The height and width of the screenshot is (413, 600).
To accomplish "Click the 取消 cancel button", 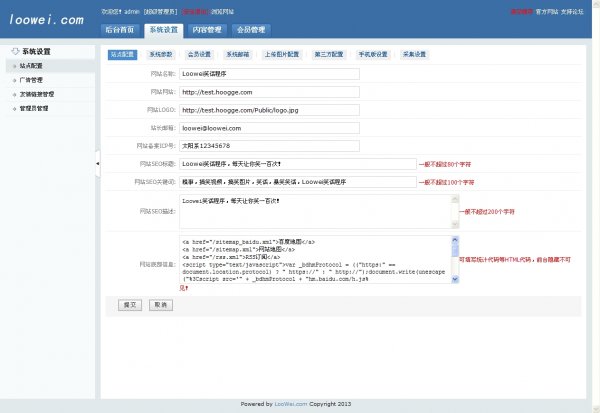I will click(x=161, y=305).
